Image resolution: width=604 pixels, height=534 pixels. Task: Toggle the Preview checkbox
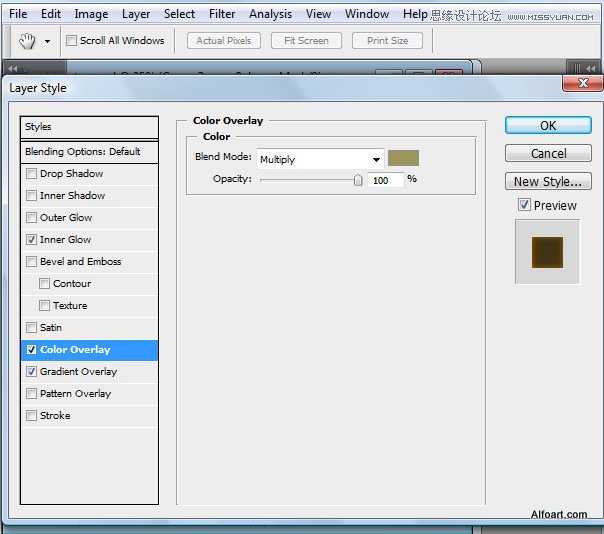click(524, 205)
